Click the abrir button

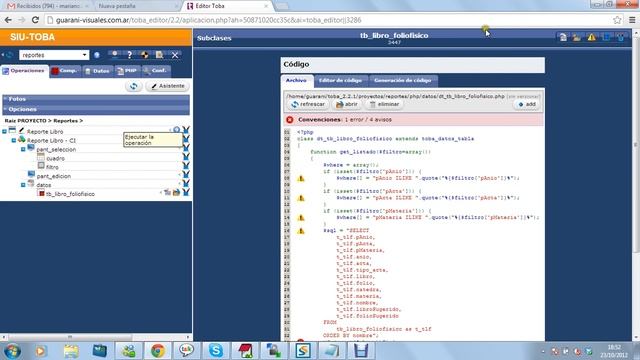click(x=347, y=104)
